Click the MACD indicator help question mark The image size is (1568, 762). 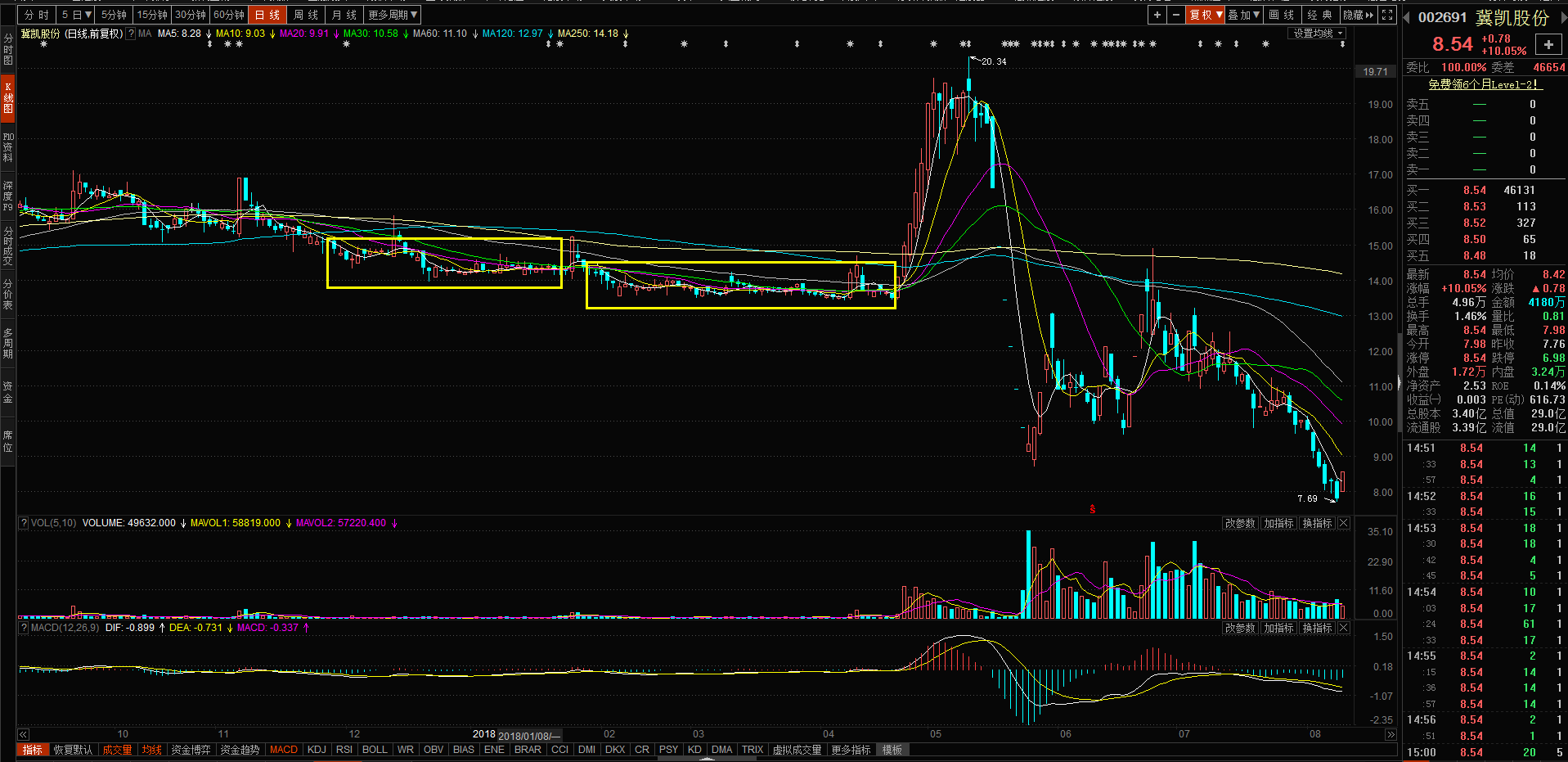(x=24, y=628)
